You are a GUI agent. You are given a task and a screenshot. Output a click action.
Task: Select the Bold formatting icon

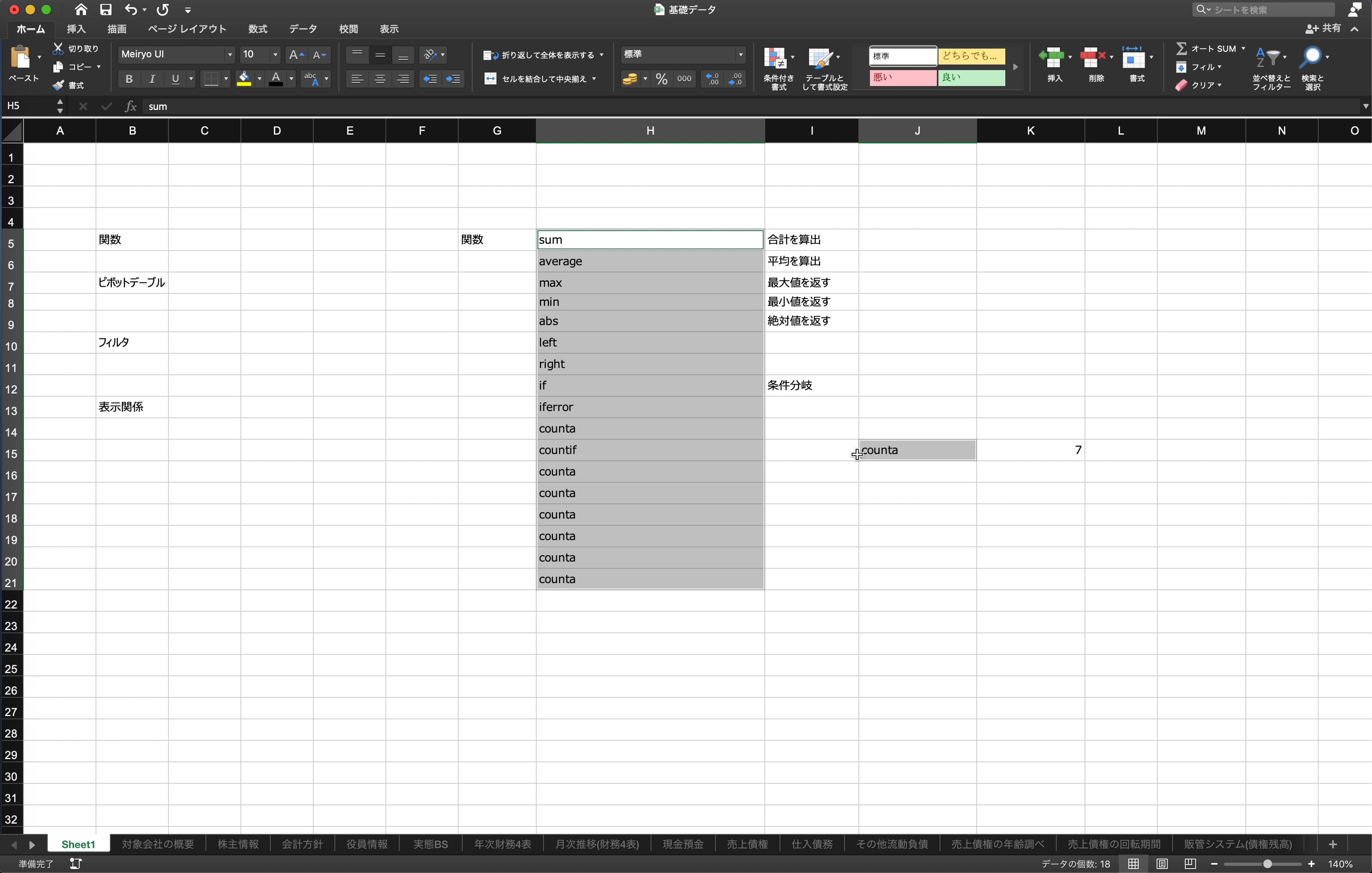(129, 79)
